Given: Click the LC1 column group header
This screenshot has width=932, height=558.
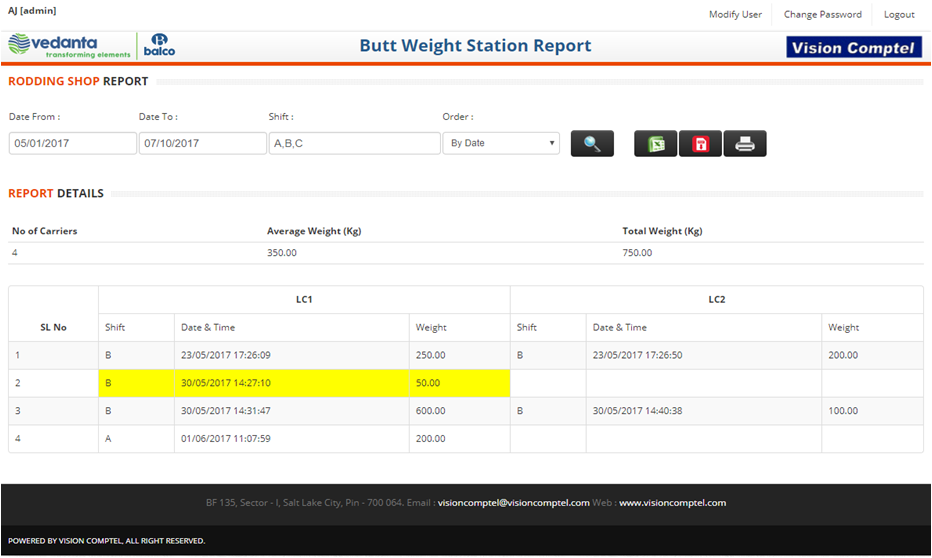Looking at the screenshot, I should point(304,299).
